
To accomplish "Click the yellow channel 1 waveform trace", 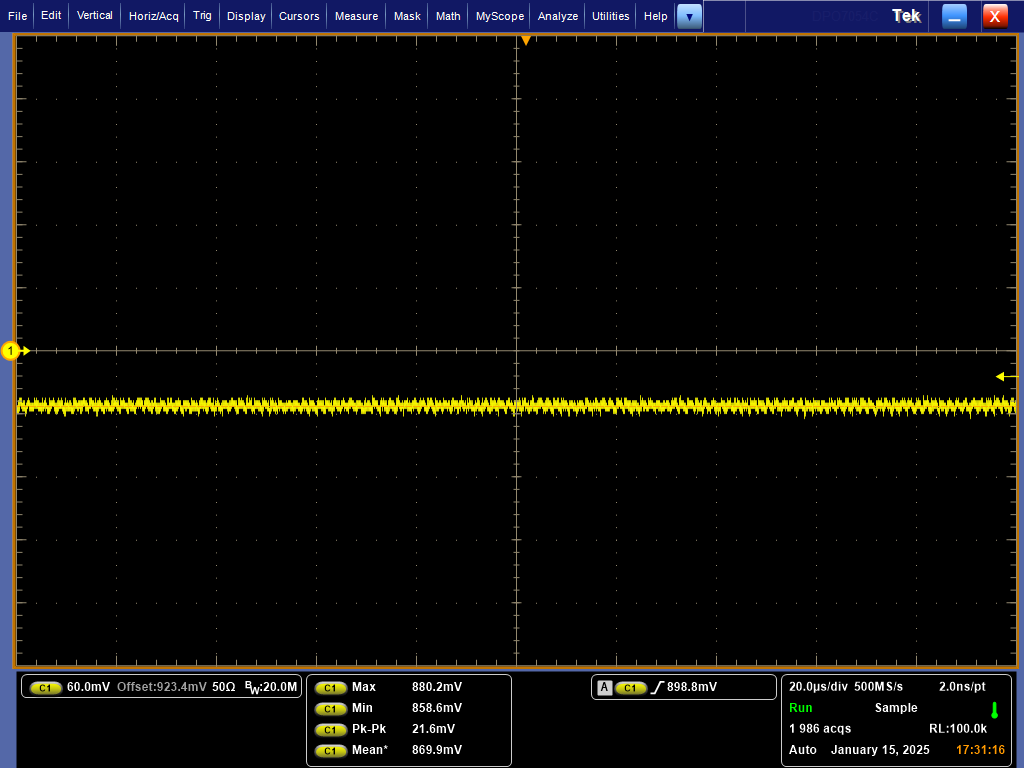I will pos(516,406).
